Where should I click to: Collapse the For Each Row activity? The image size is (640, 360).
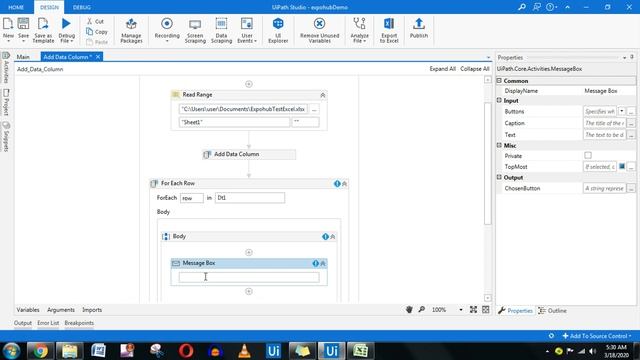click(344, 184)
